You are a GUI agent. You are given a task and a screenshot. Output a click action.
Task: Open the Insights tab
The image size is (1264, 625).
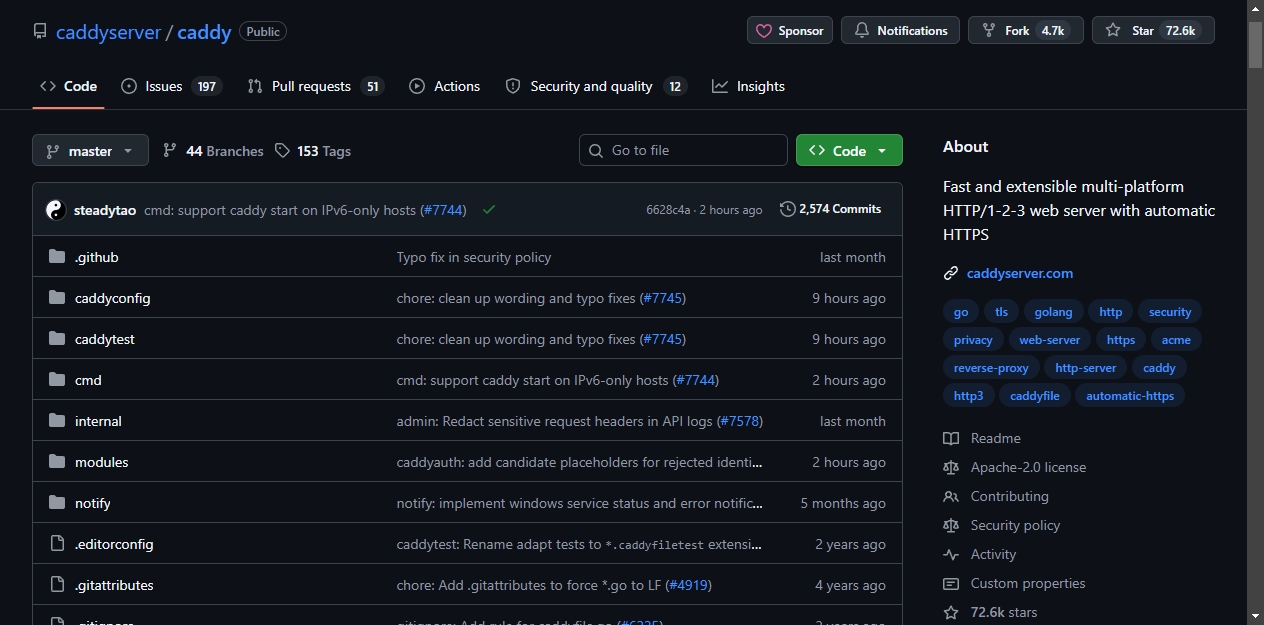click(x=748, y=86)
